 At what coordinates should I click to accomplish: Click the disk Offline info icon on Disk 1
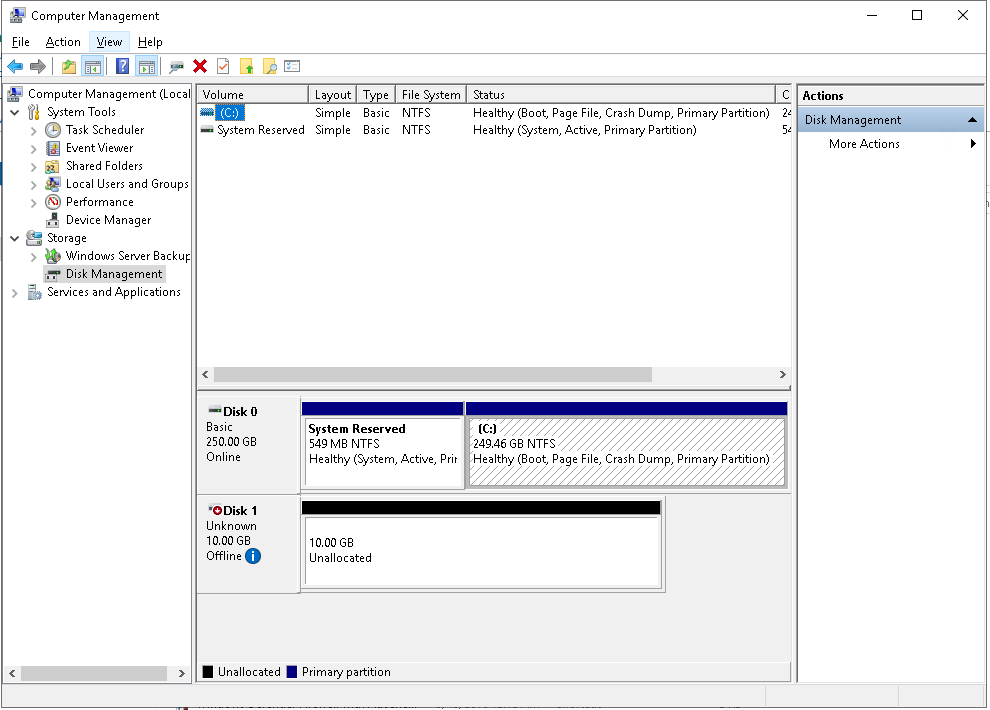pyautogui.click(x=253, y=556)
